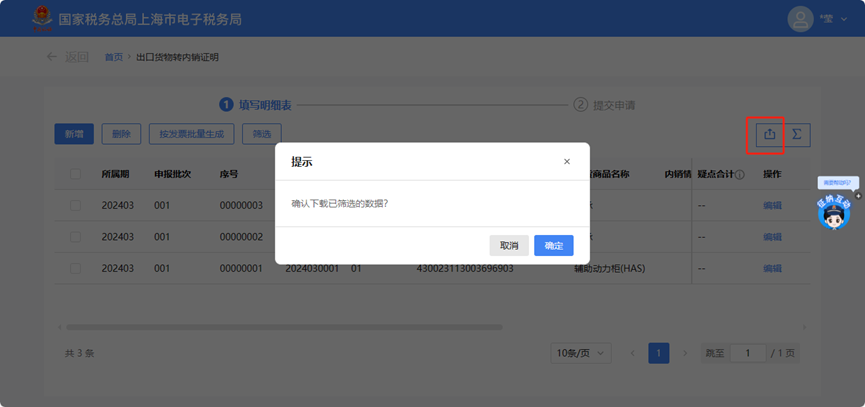The height and width of the screenshot is (407, 865).
Task: Click 确定 to confirm download
Action: coord(553,245)
